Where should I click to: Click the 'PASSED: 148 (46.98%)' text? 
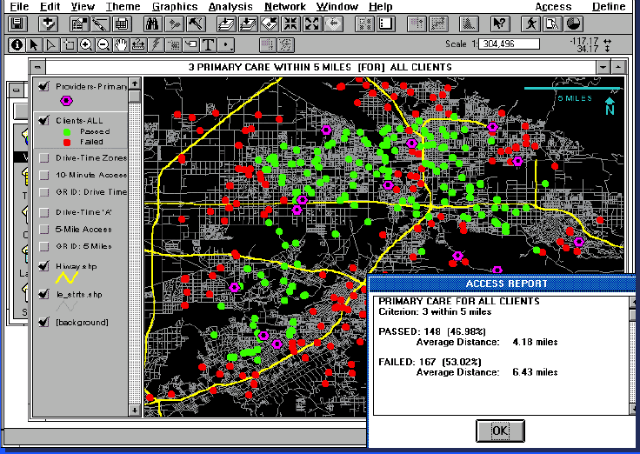[x=432, y=332]
